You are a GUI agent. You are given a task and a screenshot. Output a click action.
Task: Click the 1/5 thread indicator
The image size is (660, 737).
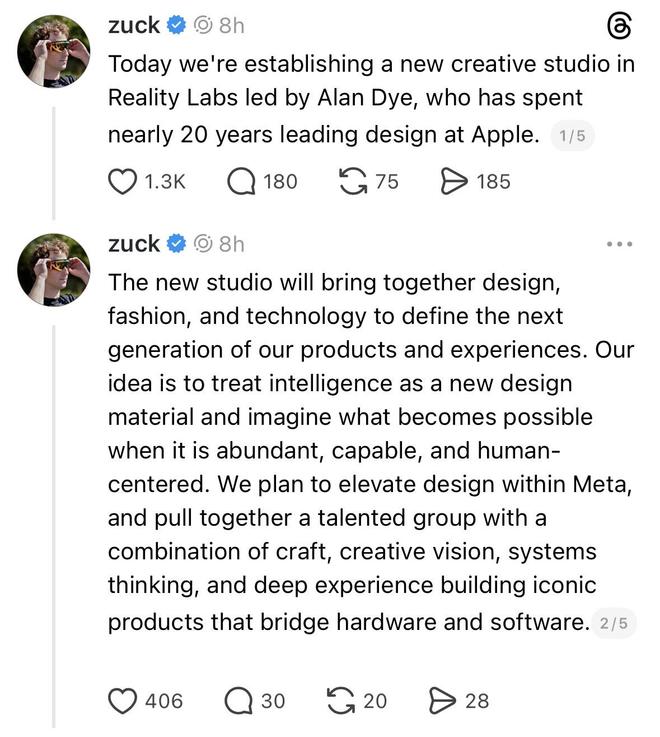572,137
